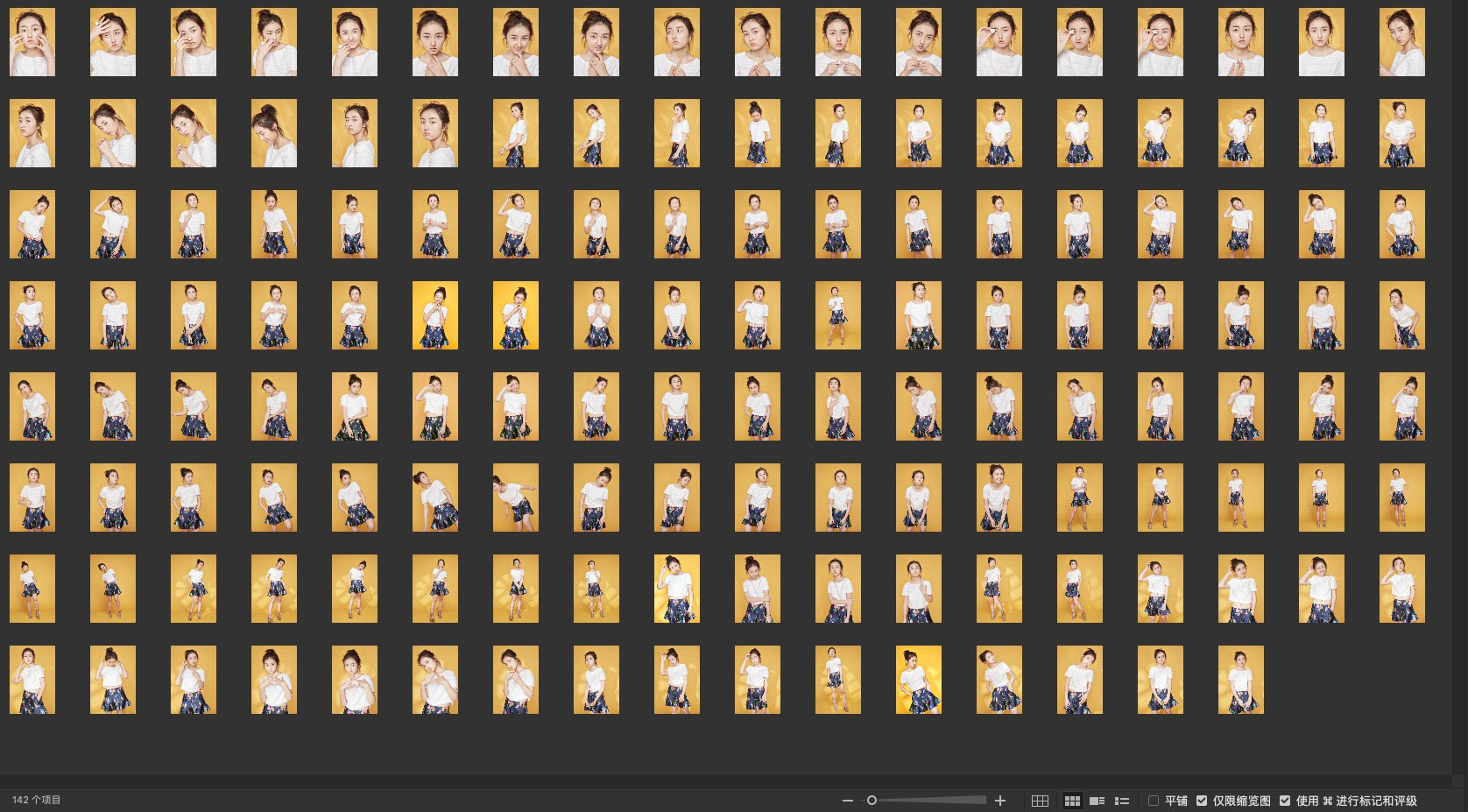Image resolution: width=1468 pixels, height=812 pixels.
Task: Click the 142 个项目 item count label
Action: coord(37,800)
